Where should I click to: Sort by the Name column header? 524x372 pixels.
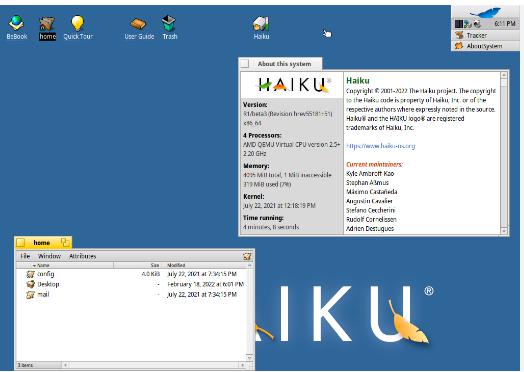(x=65, y=265)
